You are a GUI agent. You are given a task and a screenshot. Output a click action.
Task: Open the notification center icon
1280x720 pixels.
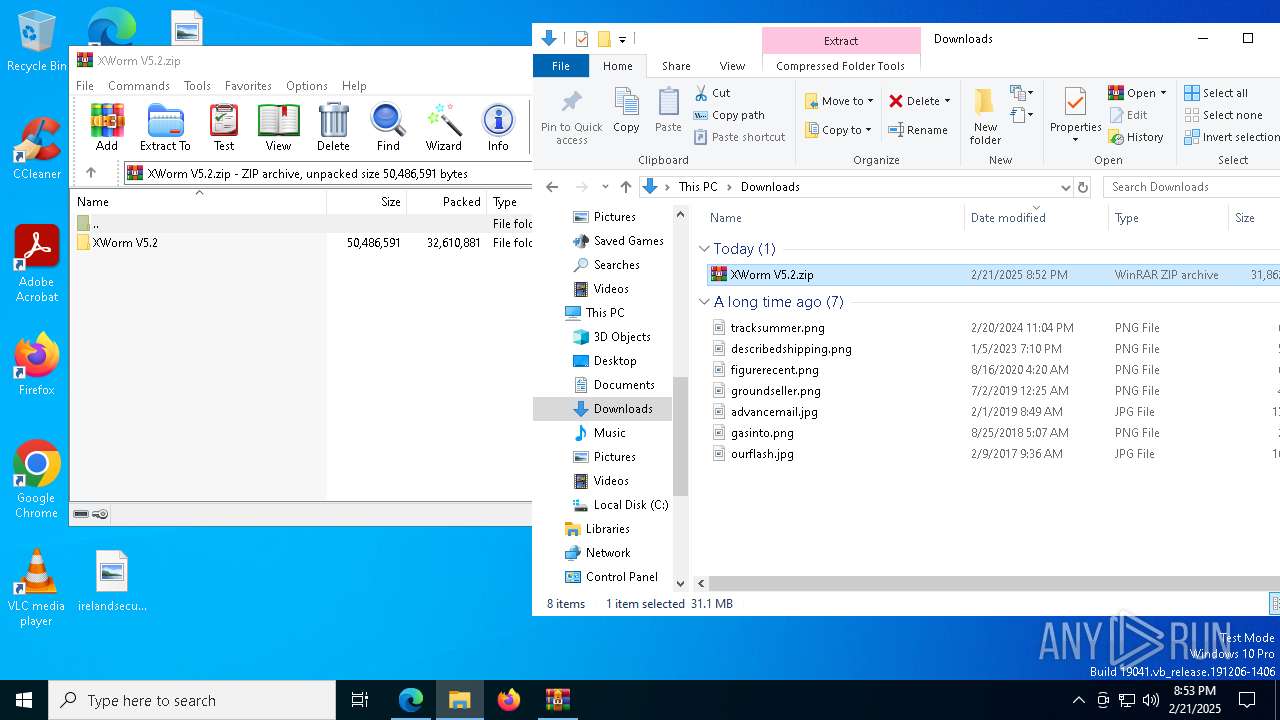pos(1247,700)
